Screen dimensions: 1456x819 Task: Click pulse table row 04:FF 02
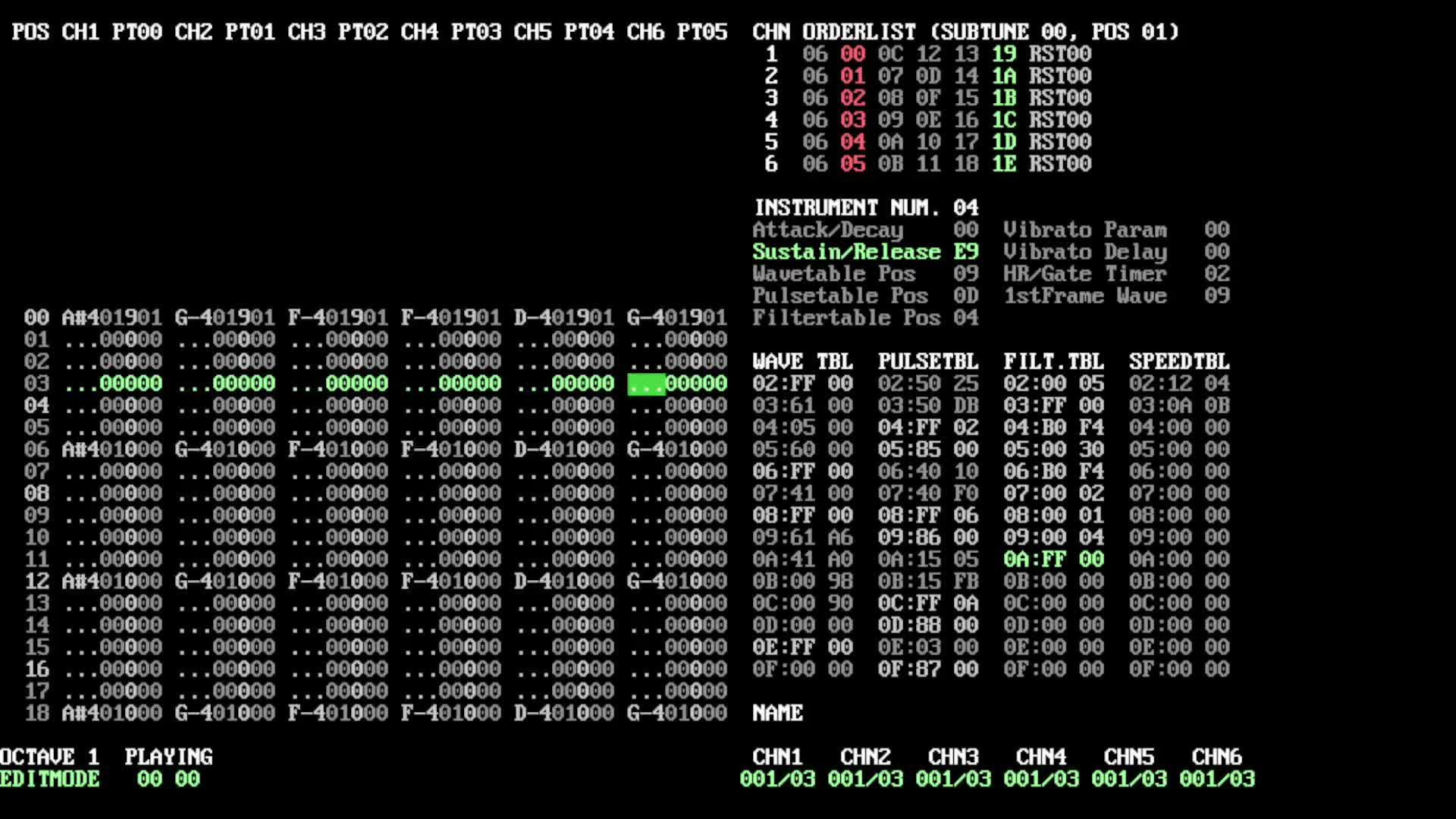[927, 428]
